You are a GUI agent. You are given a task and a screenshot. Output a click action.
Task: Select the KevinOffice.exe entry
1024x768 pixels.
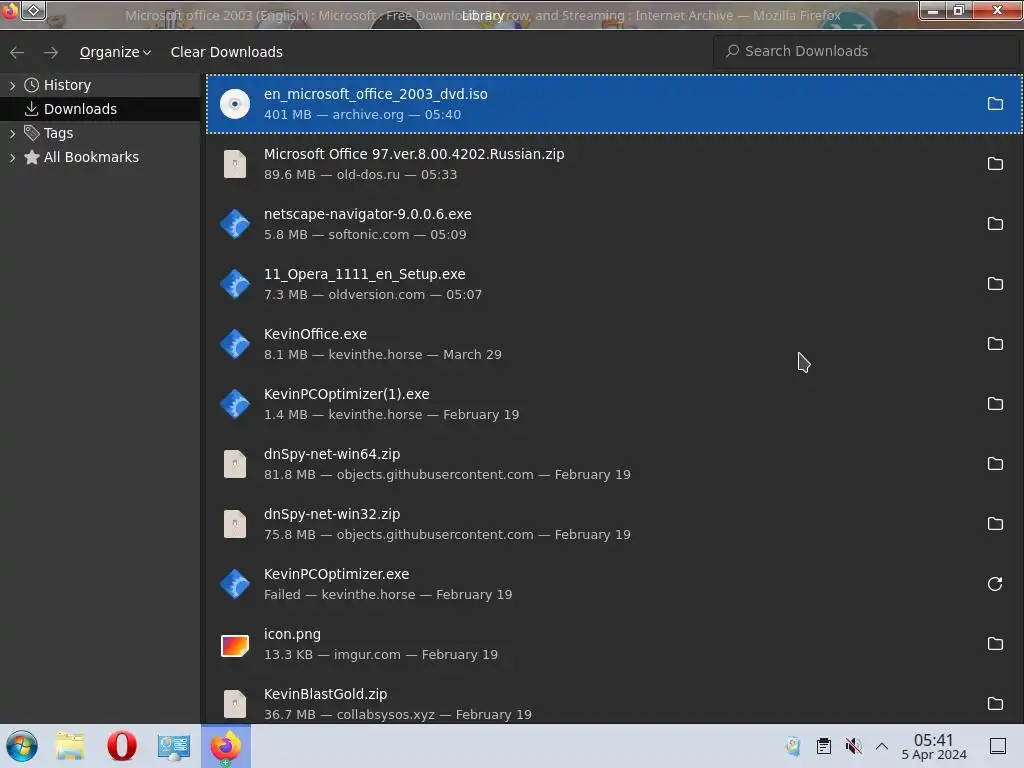614,344
